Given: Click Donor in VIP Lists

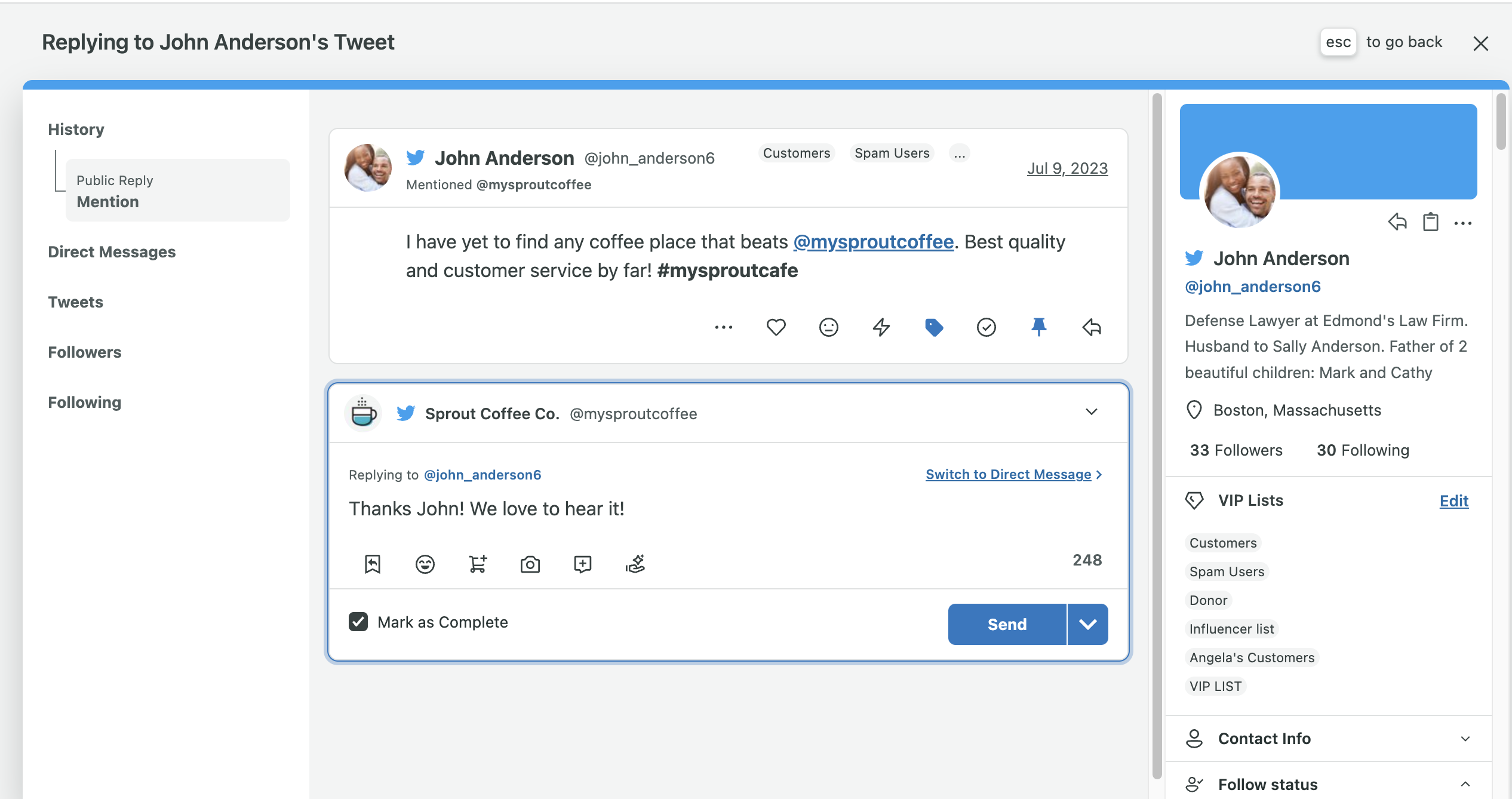Looking at the screenshot, I should (x=1209, y=600).
